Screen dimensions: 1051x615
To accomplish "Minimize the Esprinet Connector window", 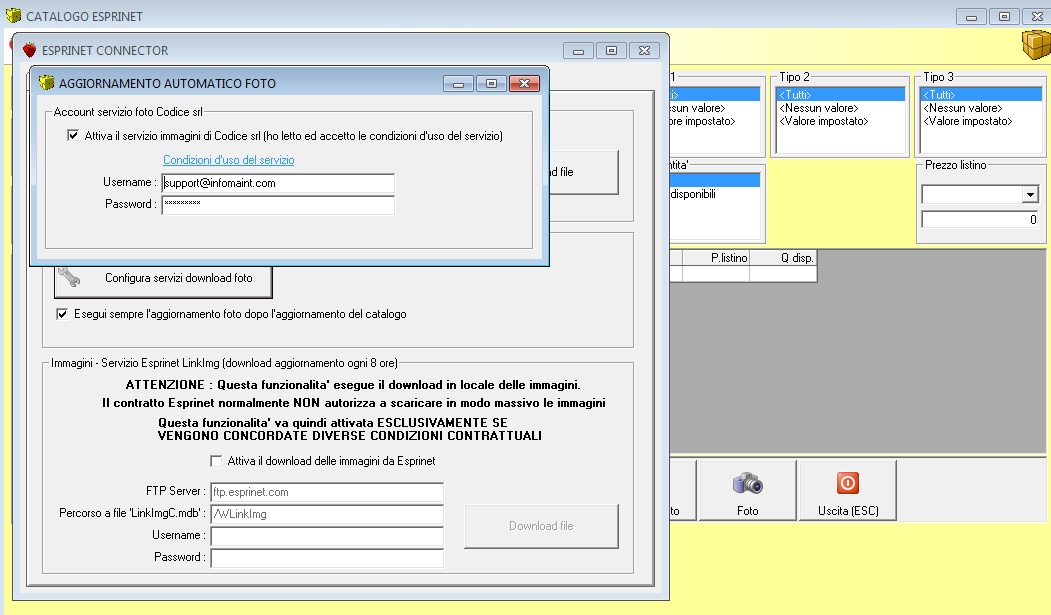I will [578, 50].
